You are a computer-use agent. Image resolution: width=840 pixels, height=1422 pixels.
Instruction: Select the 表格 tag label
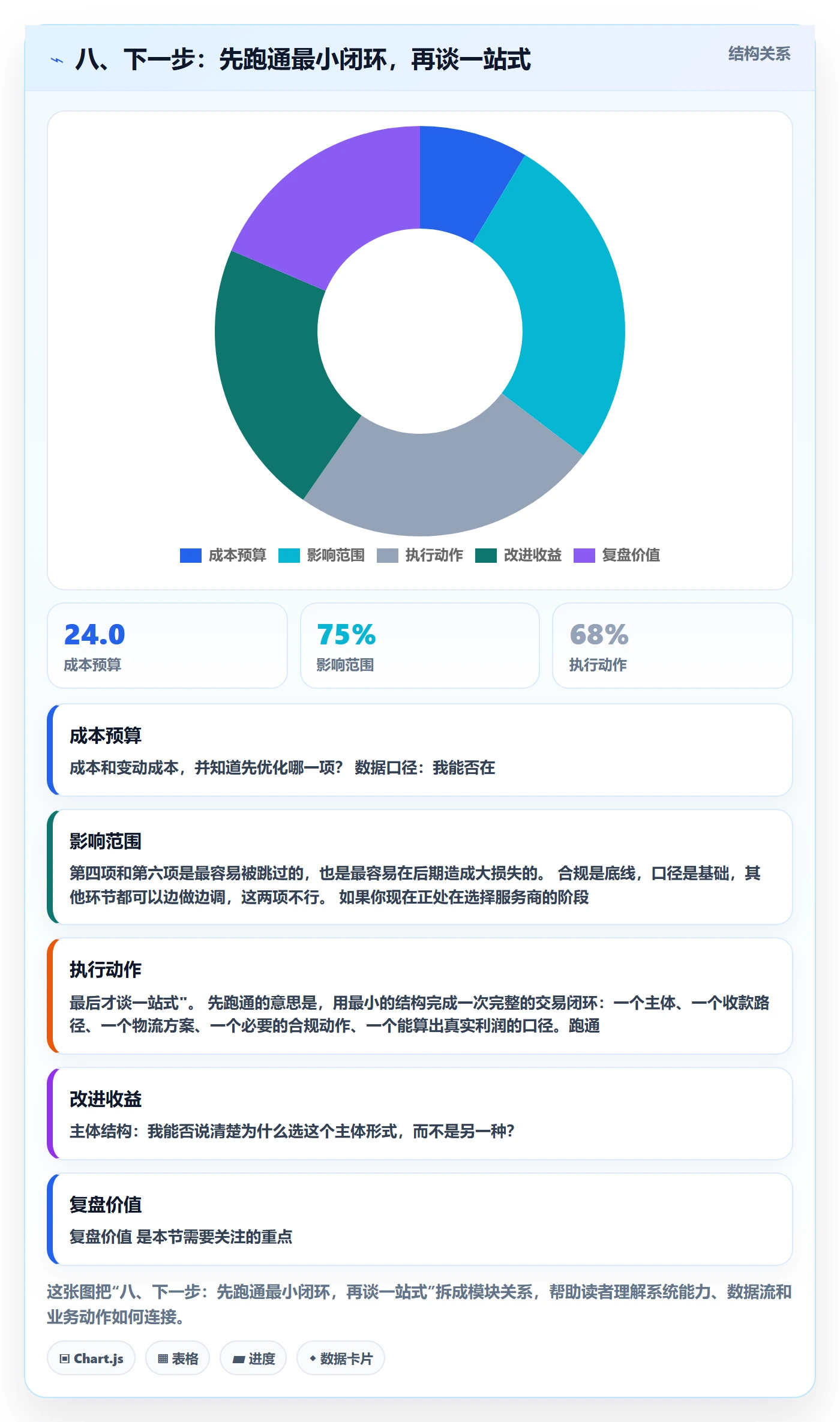tap(185, 1359)
